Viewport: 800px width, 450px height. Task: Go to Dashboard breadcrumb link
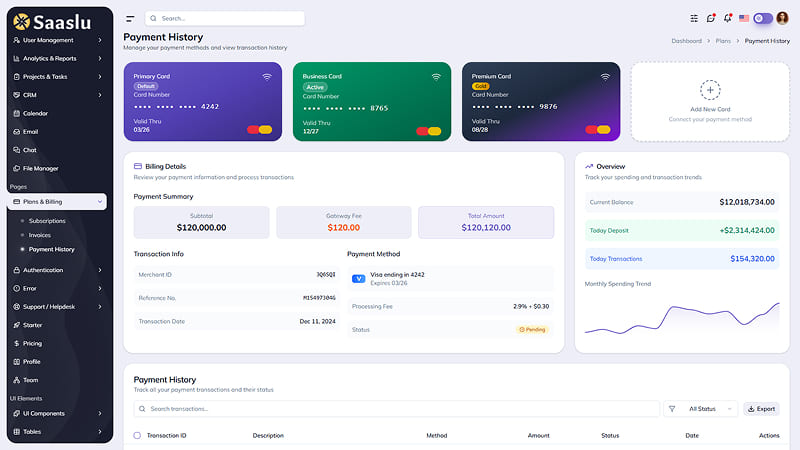686,41
